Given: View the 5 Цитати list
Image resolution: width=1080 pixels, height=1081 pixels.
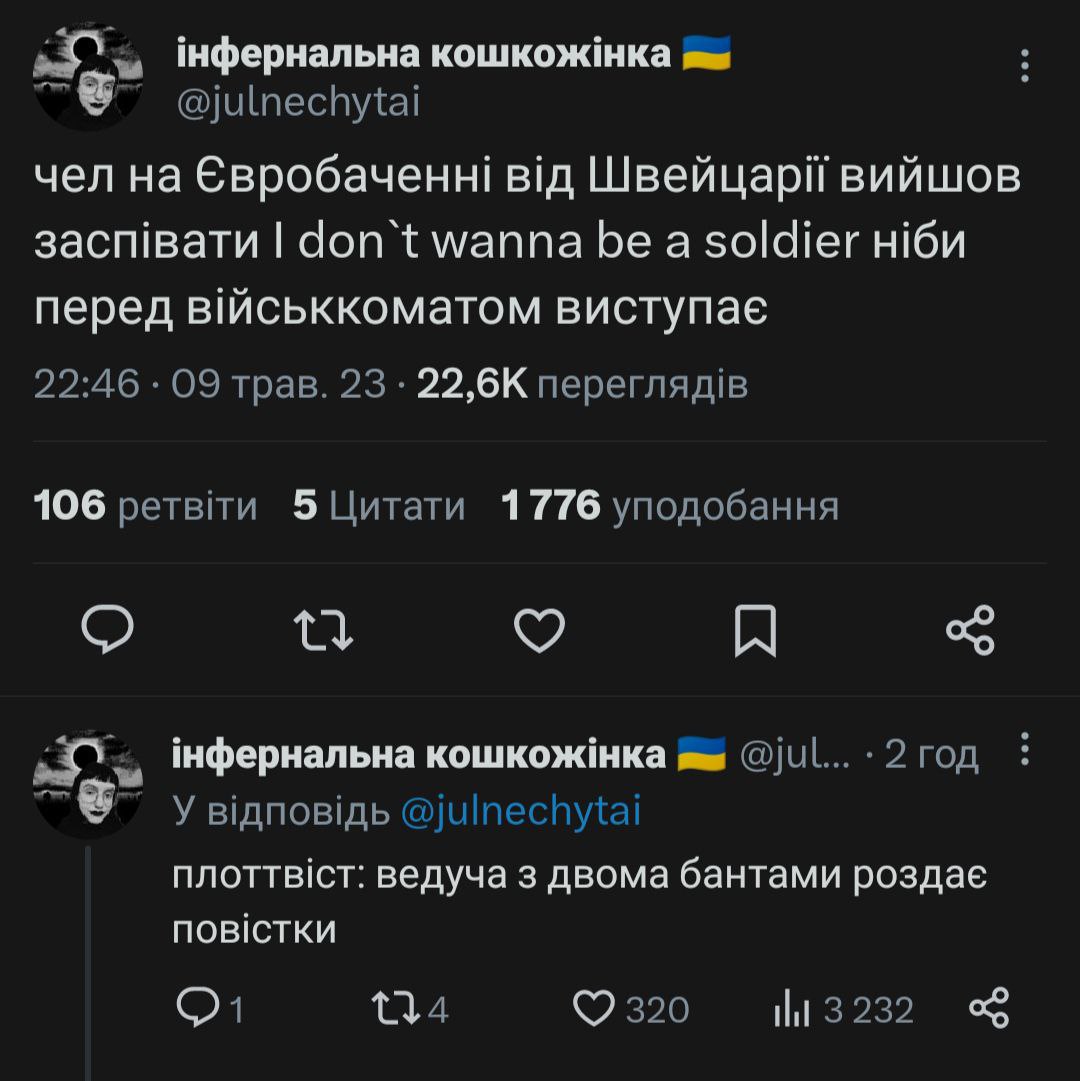Looking at the screenshot, I should click(380, 506).
